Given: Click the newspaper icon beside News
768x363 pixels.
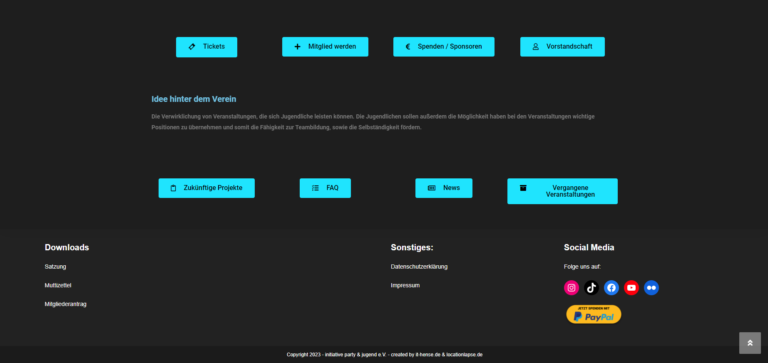Looking at the screenshot, I should [432, 188].
